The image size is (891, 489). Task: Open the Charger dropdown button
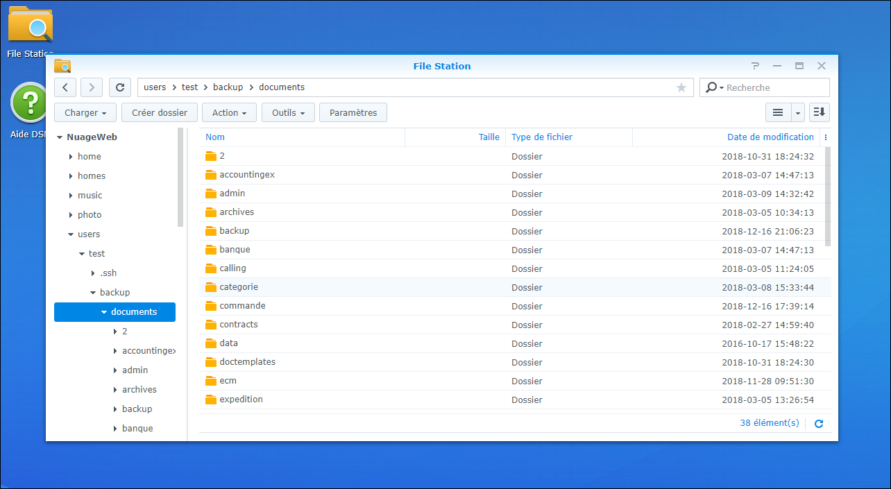85,112
